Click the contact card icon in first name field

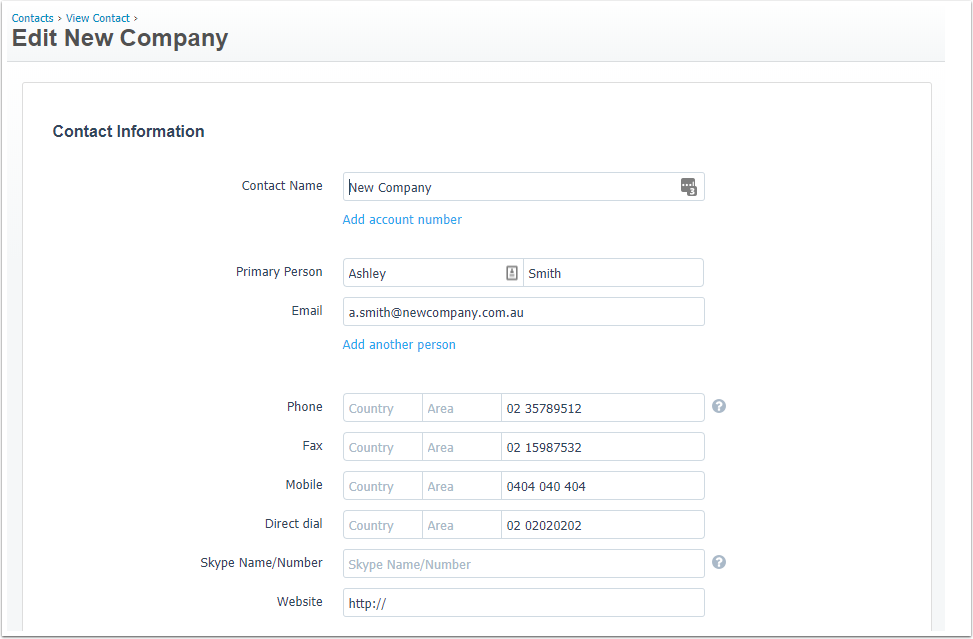coord(512,273)
